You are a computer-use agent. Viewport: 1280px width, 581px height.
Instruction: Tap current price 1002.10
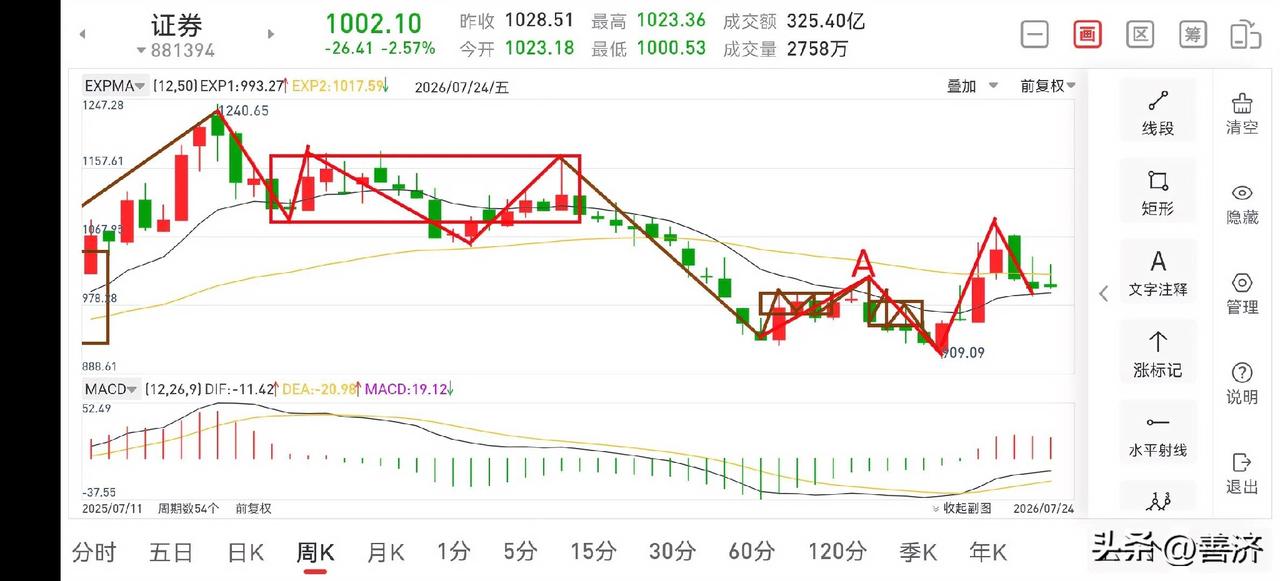point(373,22)
